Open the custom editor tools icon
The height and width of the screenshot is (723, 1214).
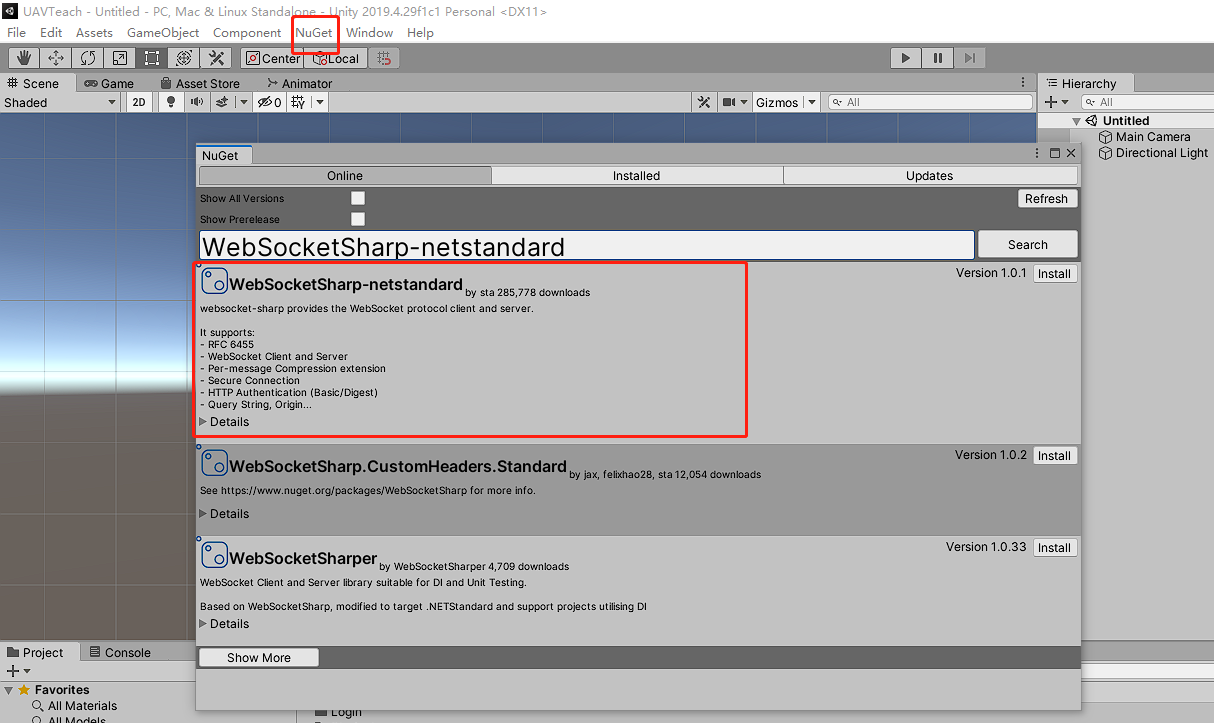coord(216,58)
